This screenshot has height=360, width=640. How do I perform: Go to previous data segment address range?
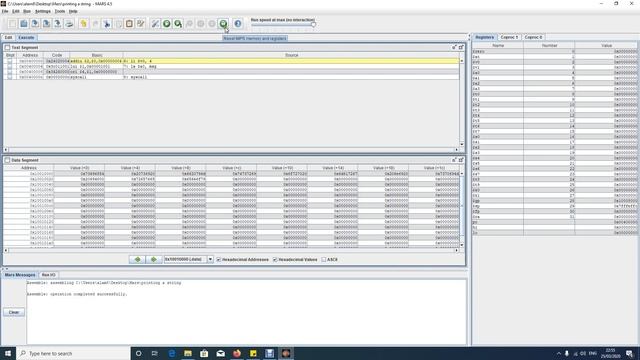138,259
